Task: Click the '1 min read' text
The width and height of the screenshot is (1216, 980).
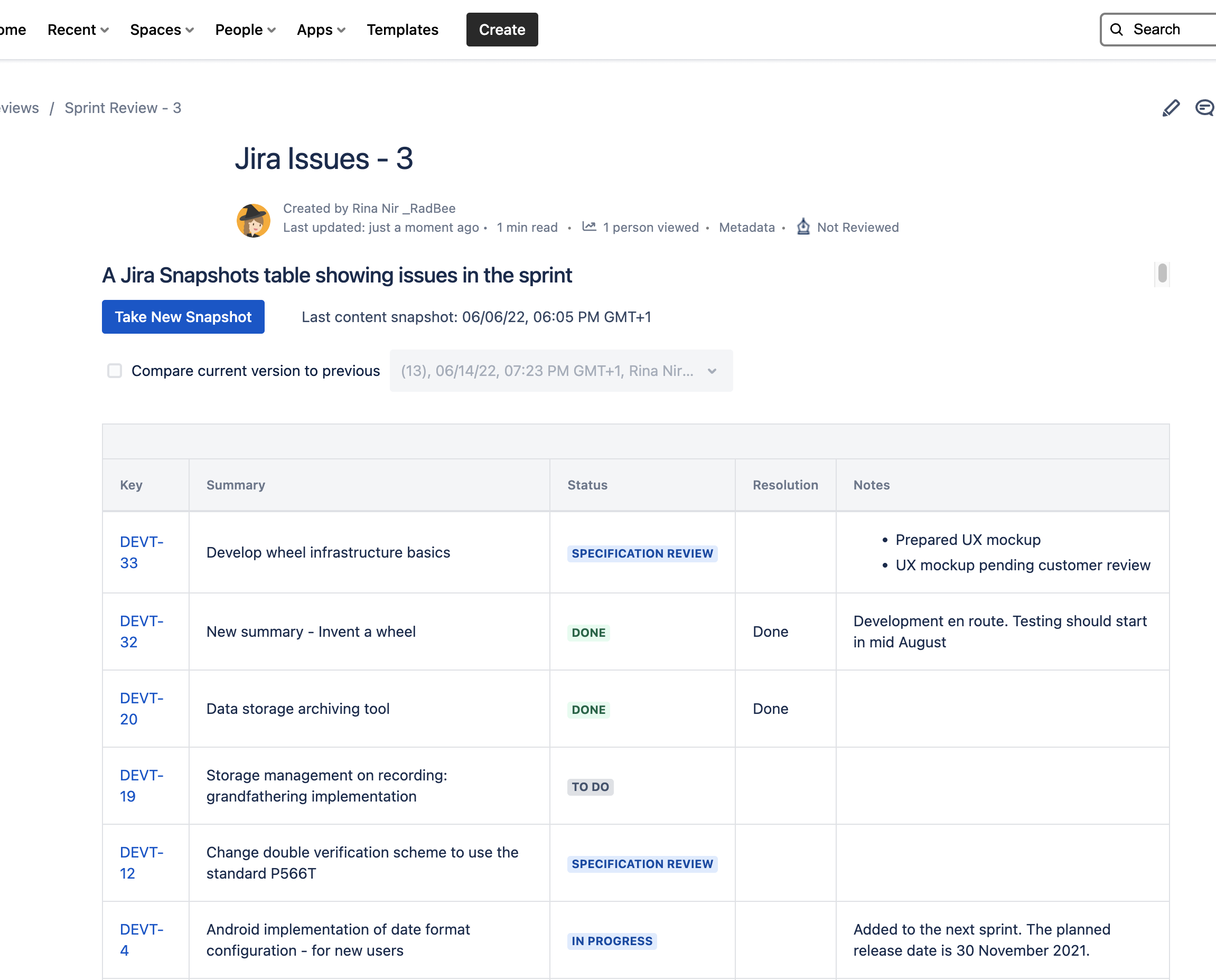Action: point(527,228)
